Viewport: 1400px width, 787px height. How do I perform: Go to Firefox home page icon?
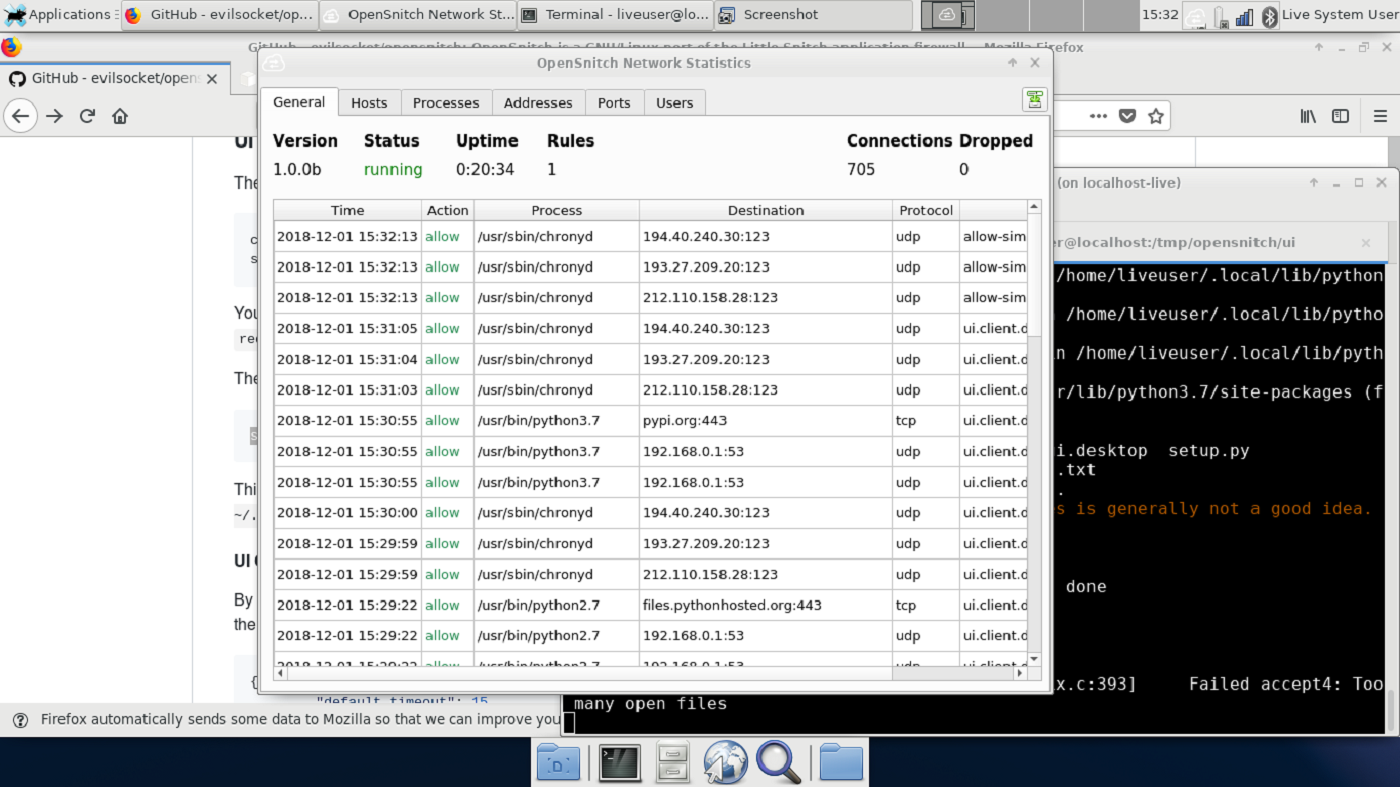[120, 116]
